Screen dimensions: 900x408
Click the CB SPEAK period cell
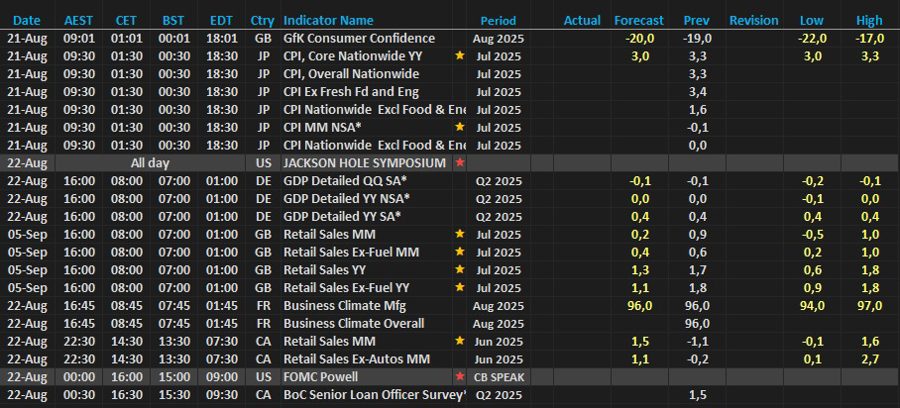coord(498,377)
